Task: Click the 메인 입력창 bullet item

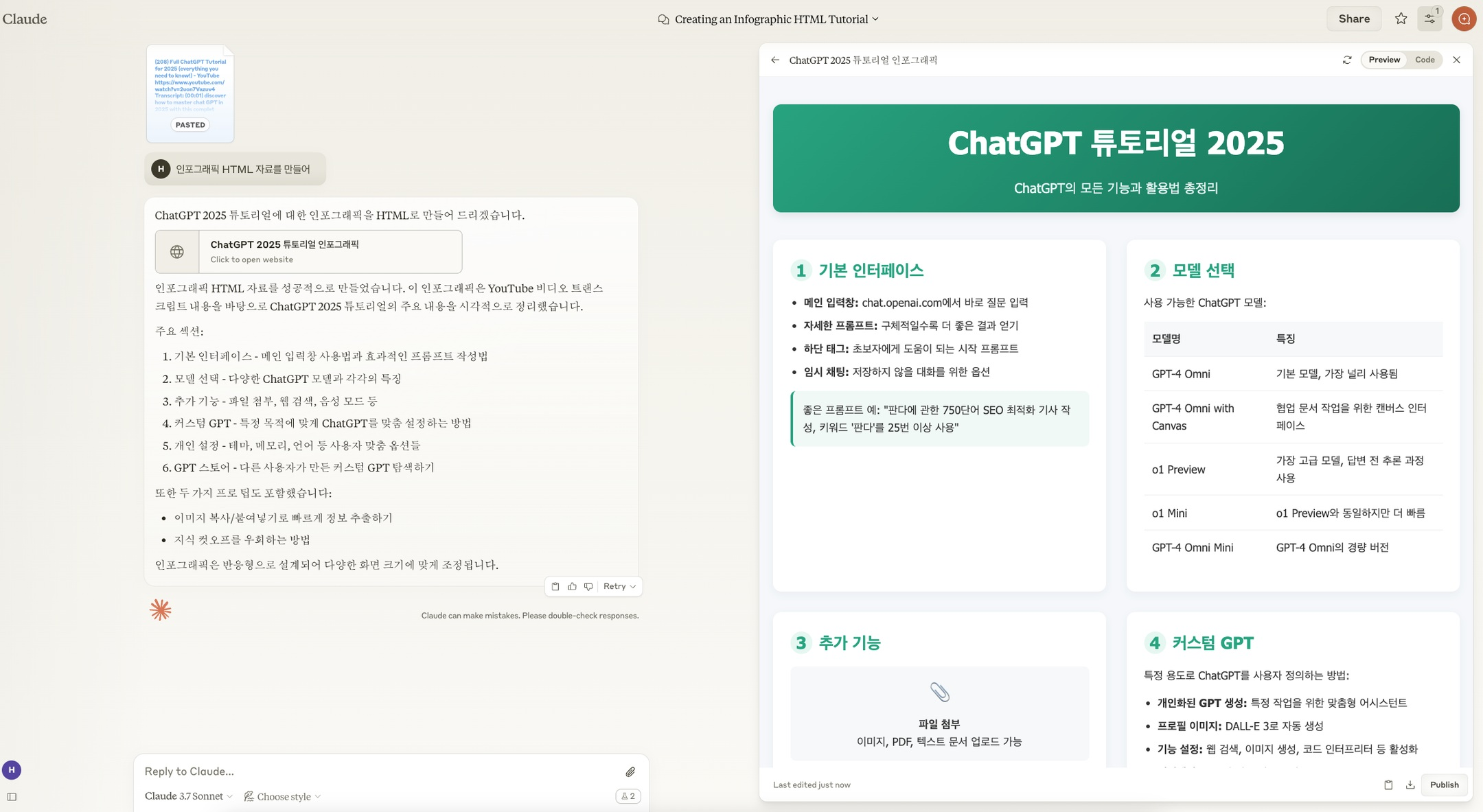Action: [x=916, y=303]
